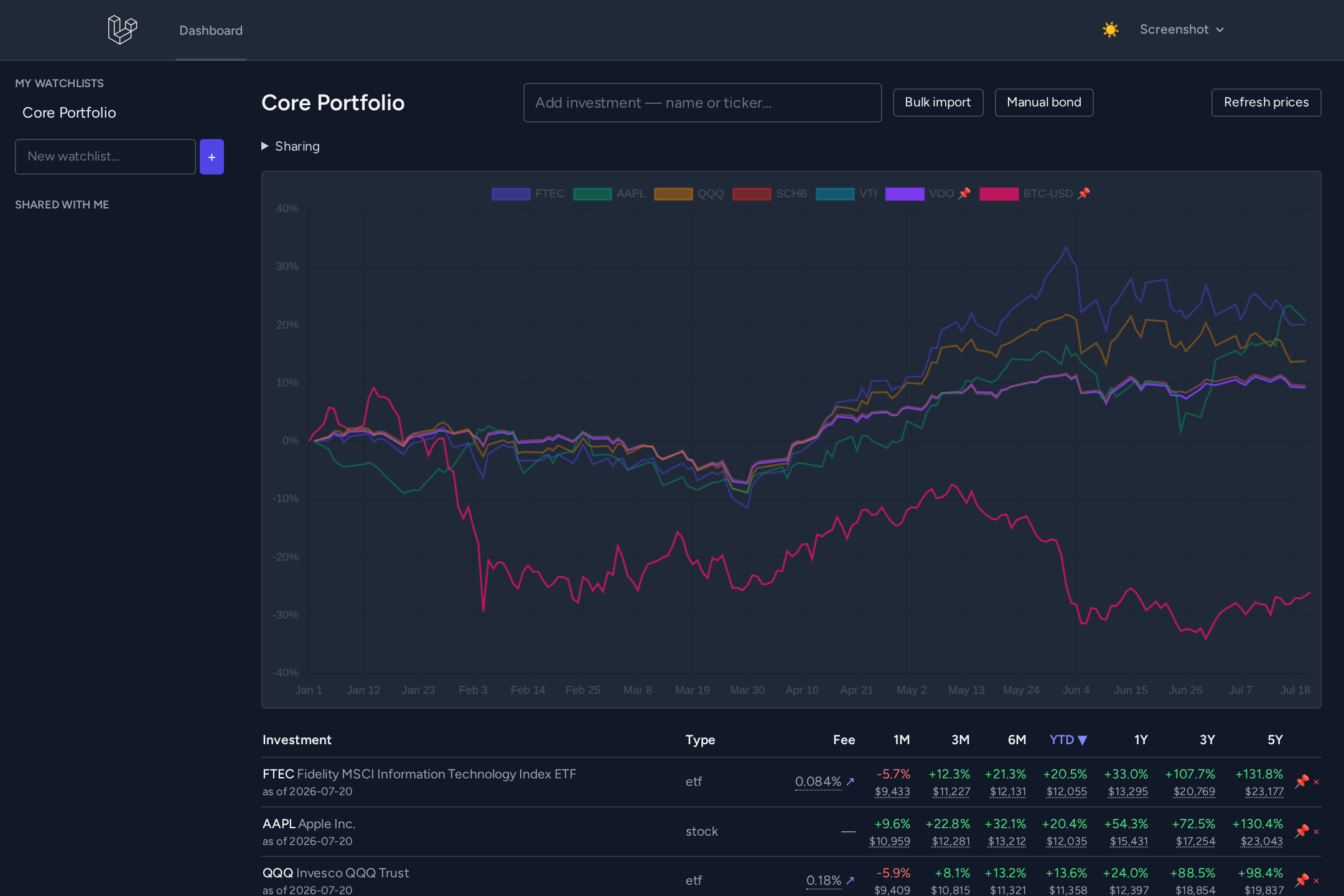1344x896 pixels.
Task: Click QQQ Invesco QQQ Trust name
Action: point(336,873)
